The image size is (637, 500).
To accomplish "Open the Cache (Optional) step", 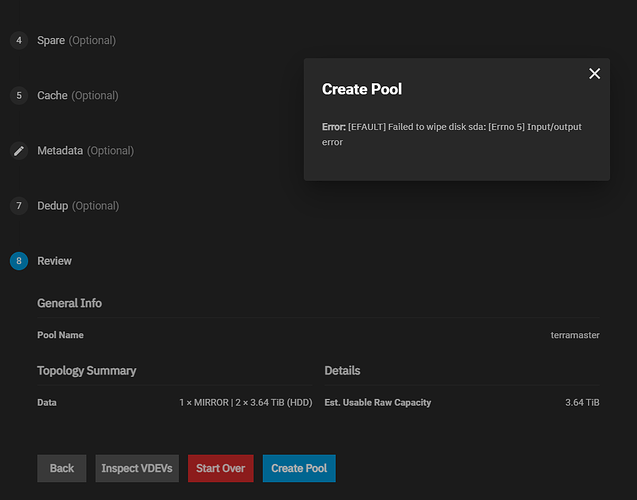I will 78,95.
